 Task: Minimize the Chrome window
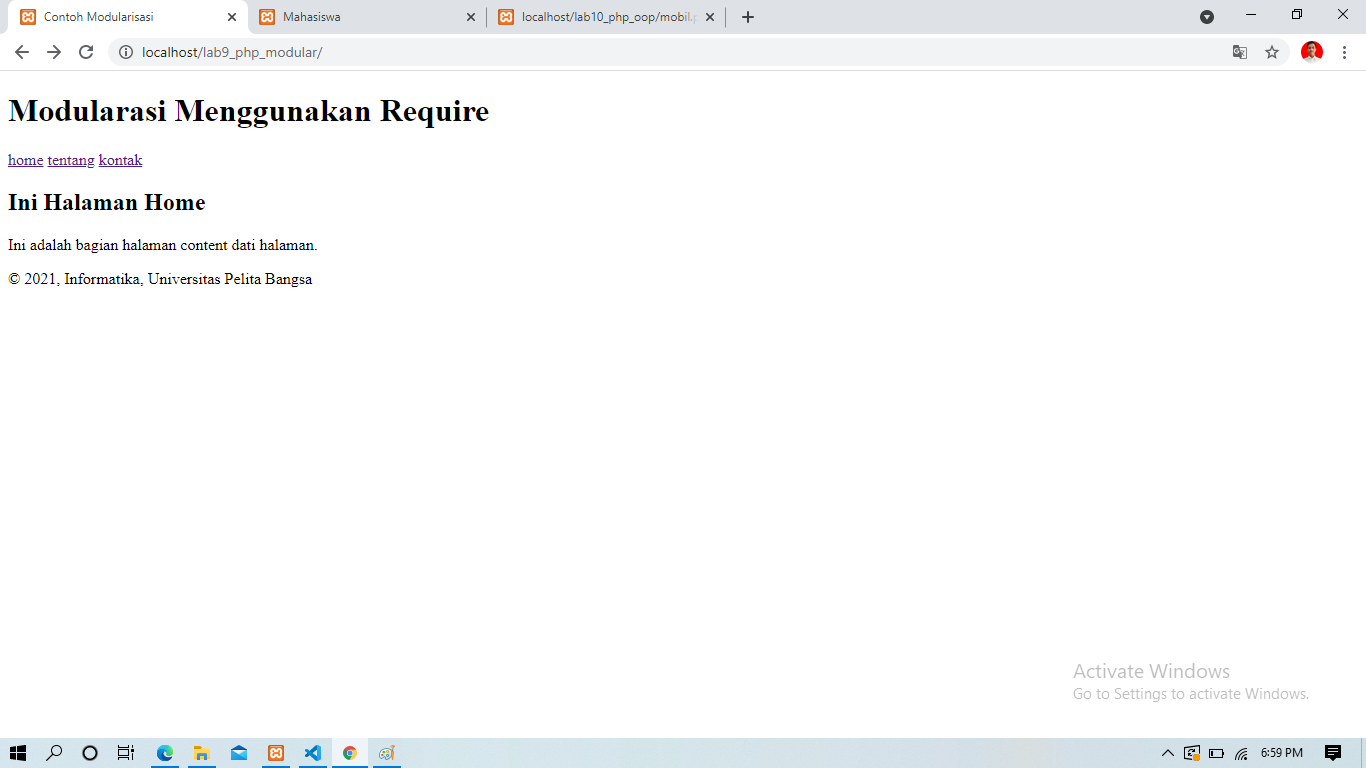pyautogui.click(x=1251, y=14)
